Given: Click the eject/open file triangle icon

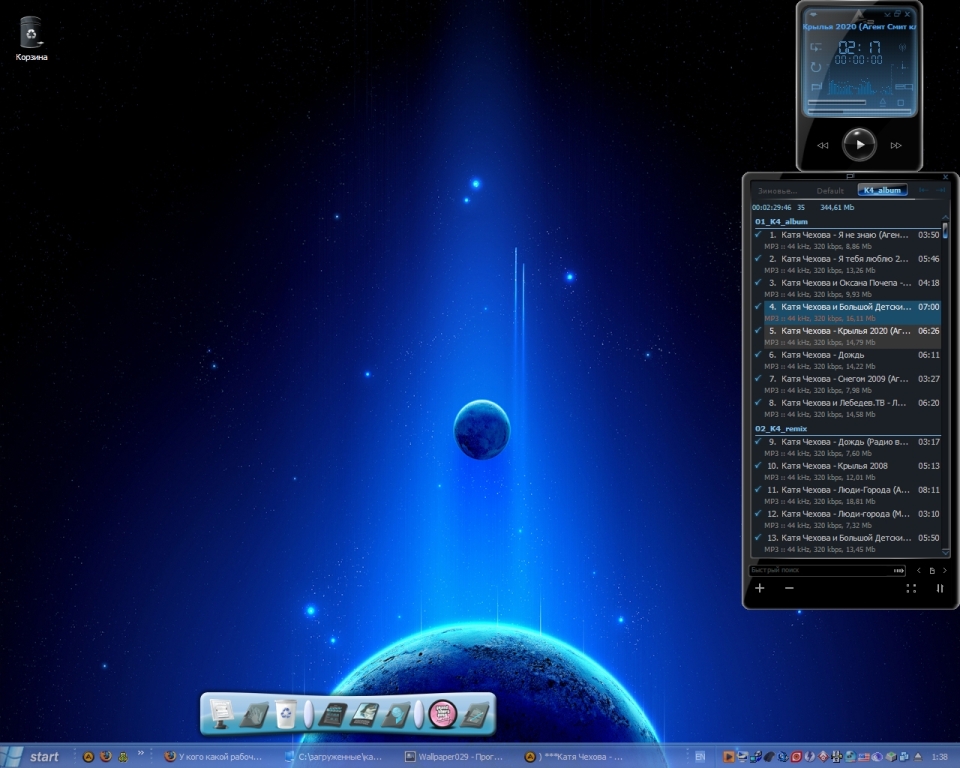Looking at the screenshot, I should click(x=883, y=102).
